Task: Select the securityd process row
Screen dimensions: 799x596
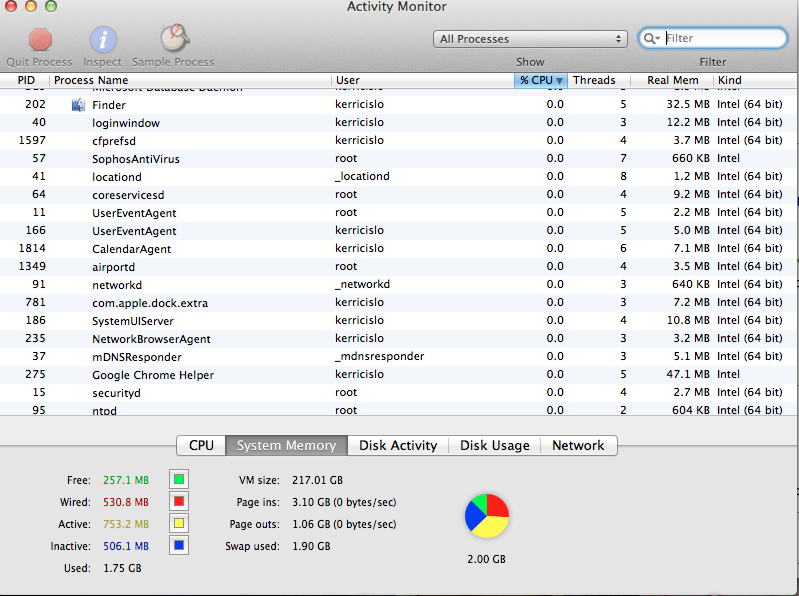Action: pos(398,393)
